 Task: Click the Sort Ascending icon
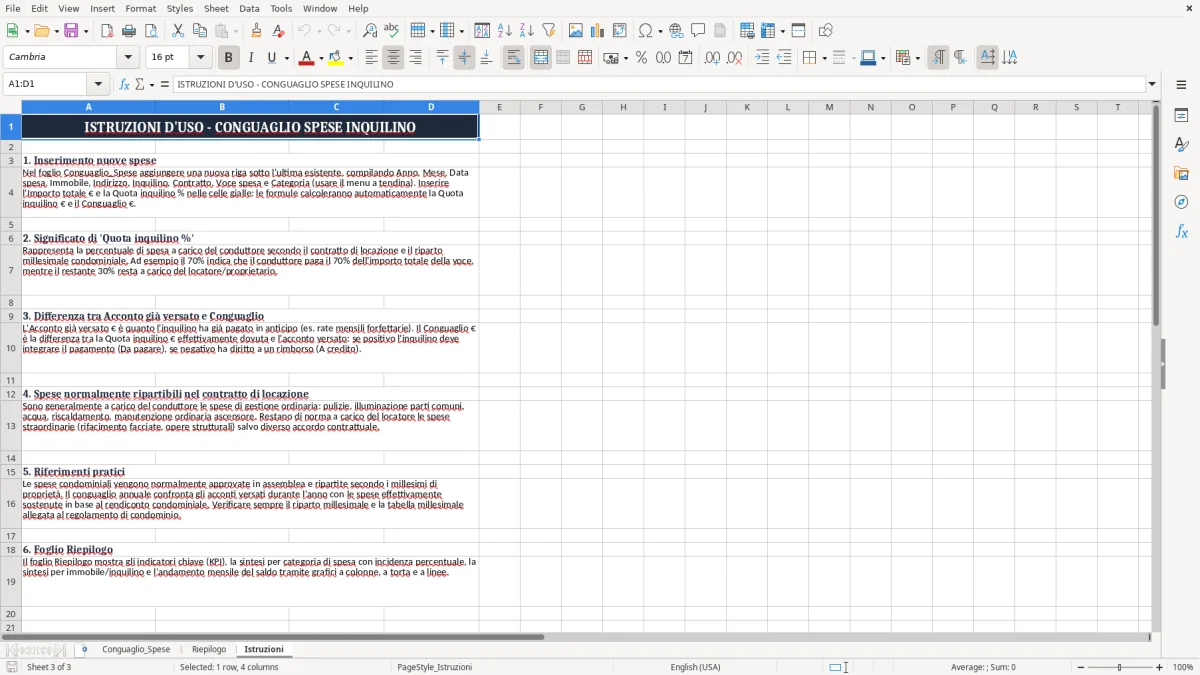(505, 31)
